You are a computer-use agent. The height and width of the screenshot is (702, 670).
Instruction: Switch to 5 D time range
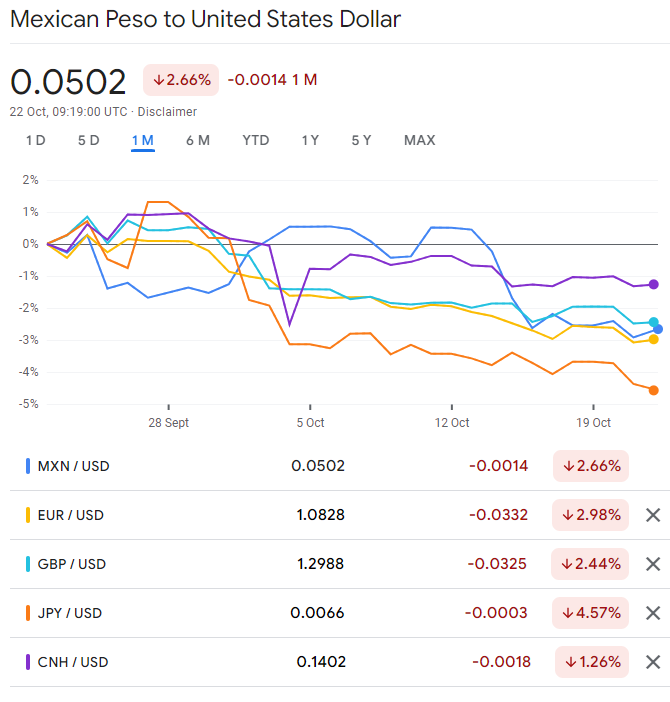(x=88, y=140)
